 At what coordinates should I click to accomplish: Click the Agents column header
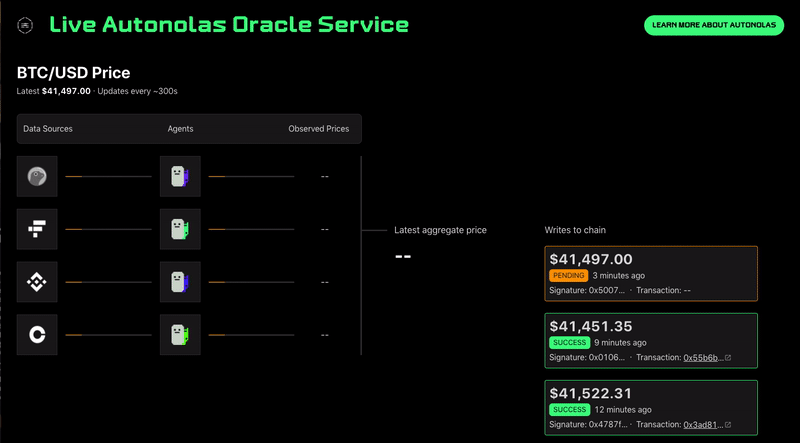(x=181, y=129)
